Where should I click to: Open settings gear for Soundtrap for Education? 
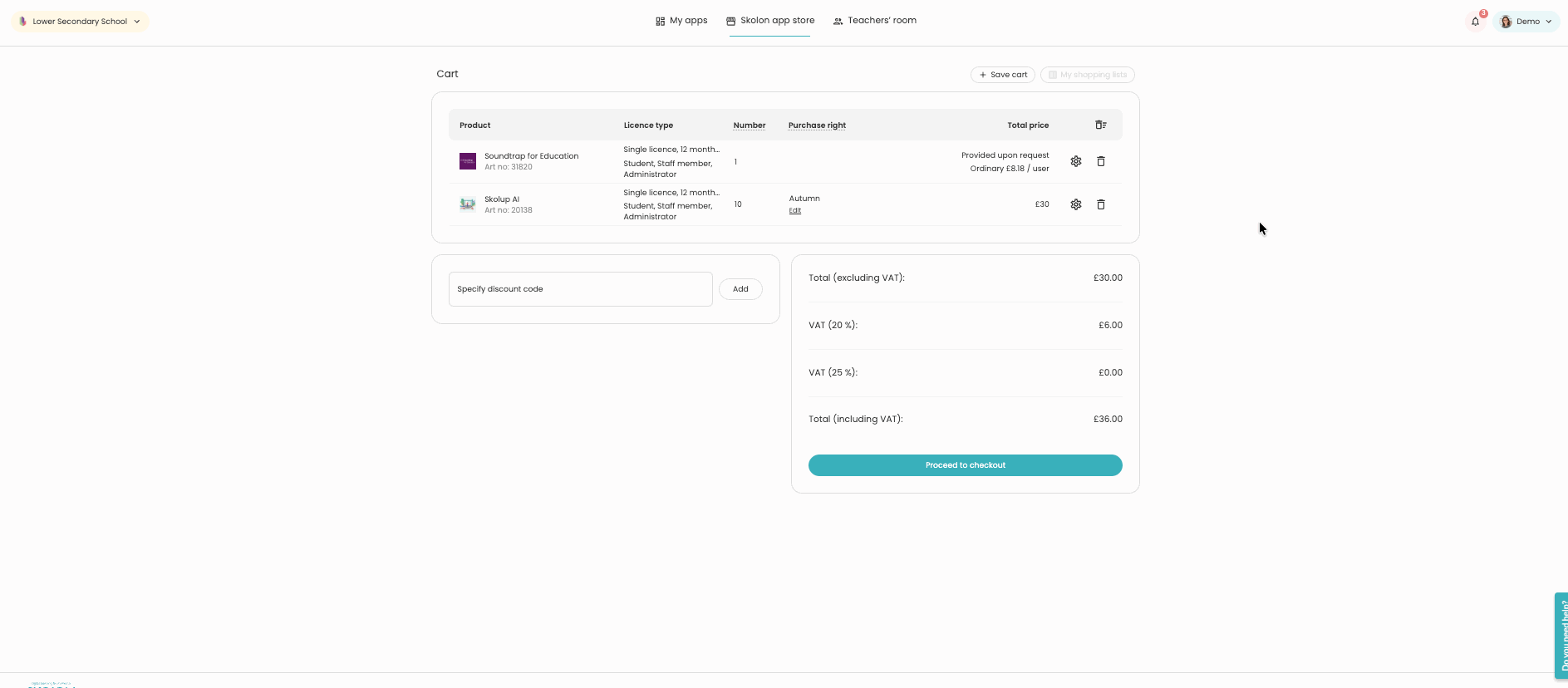(1075, 161)
